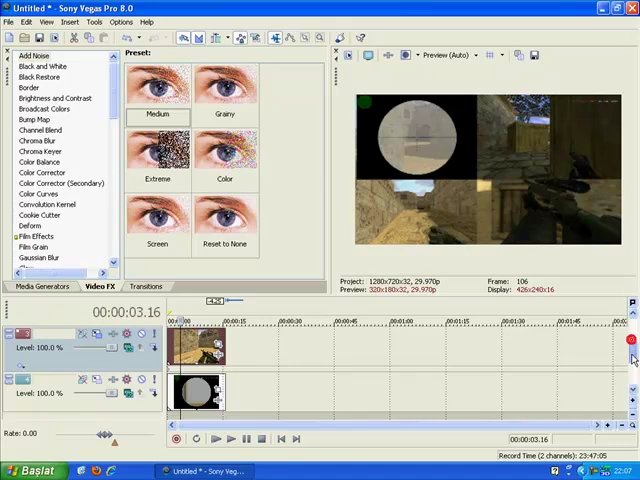Image resolution: width=640 pixels, height=480 pixels.
Task: Open Split Screen View dropdown arrow
Action: pyautogui.click(x=418, y=55)
